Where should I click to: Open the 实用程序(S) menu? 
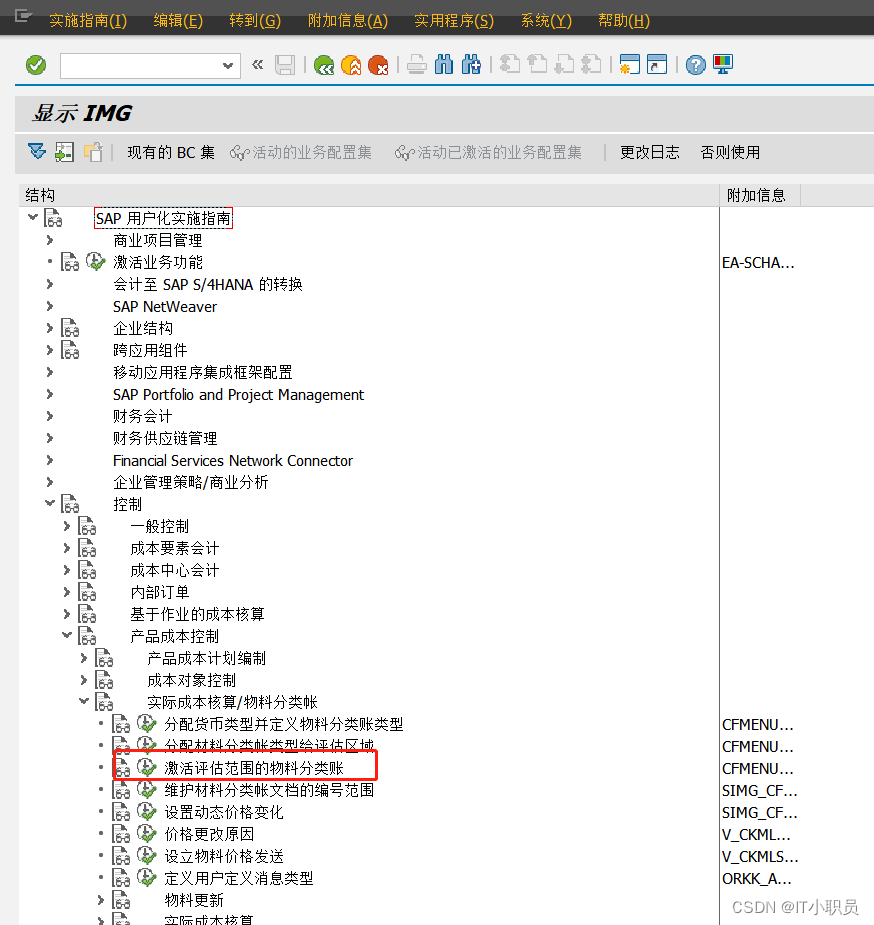pos(454,21)
